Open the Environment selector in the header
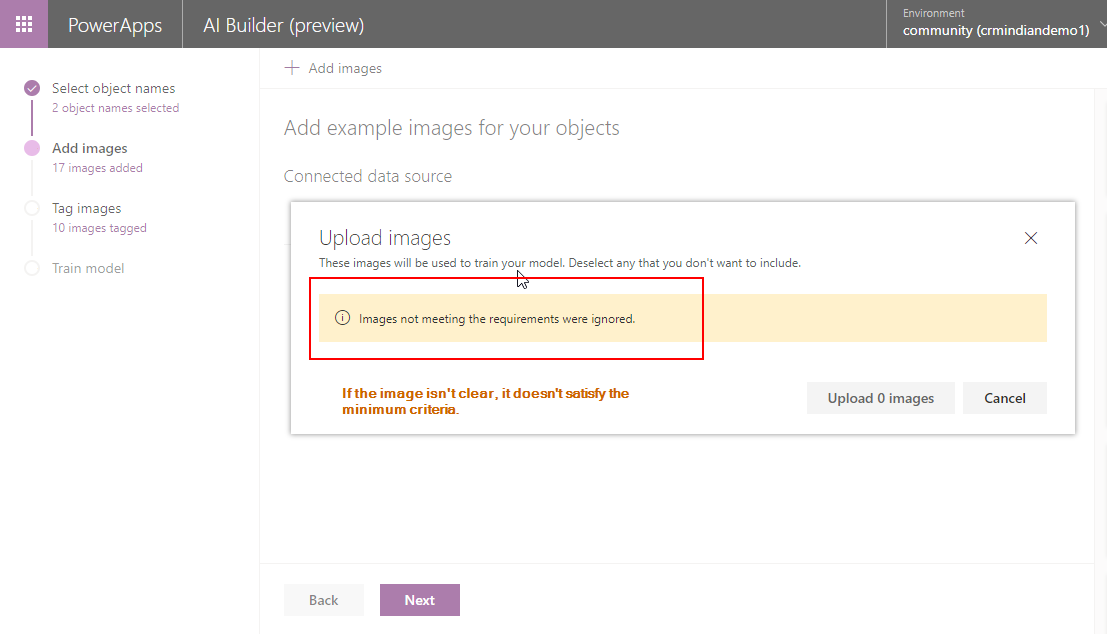 click(996, 24)
